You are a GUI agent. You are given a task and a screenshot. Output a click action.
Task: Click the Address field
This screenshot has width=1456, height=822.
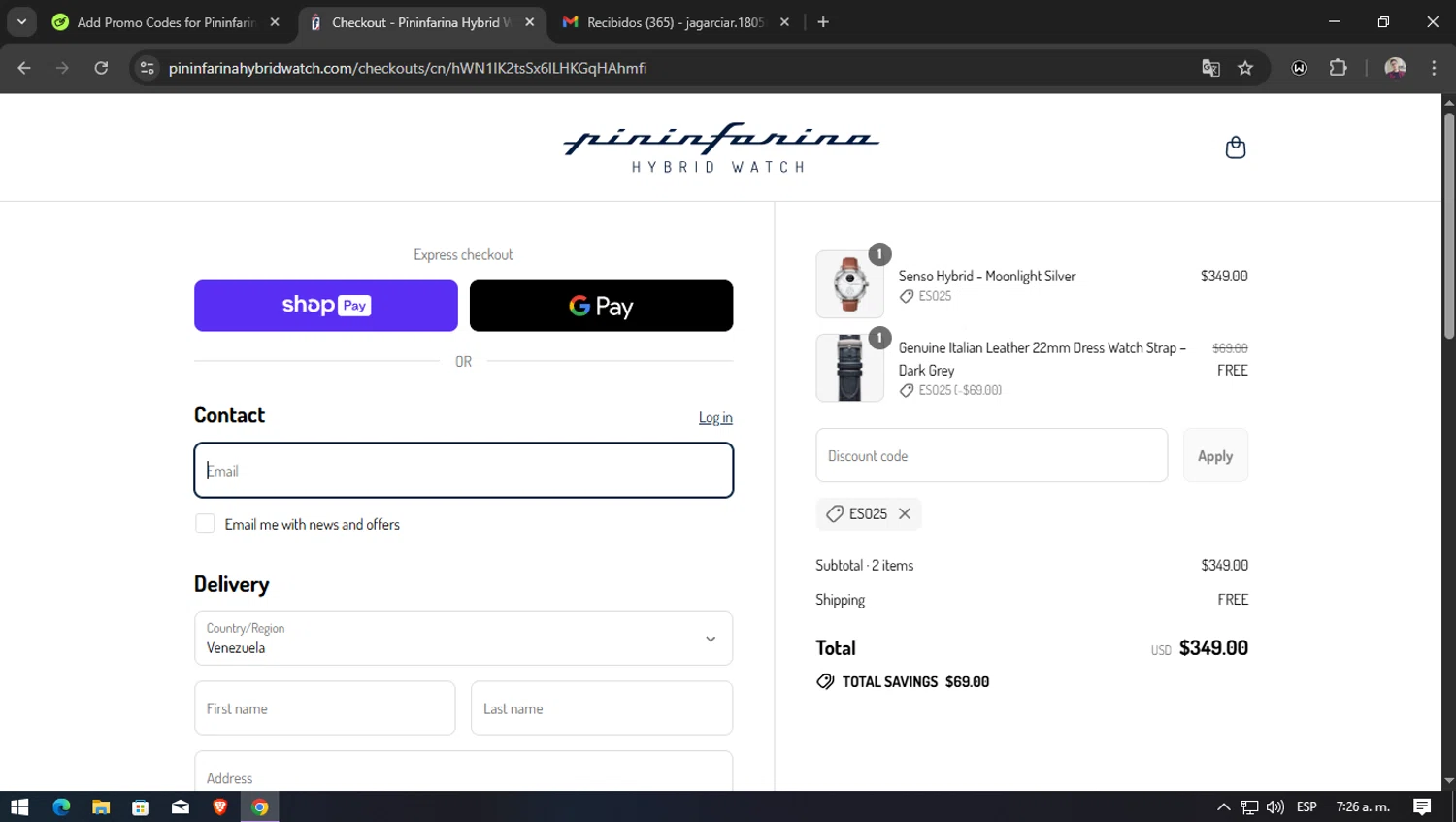[463, 773]
